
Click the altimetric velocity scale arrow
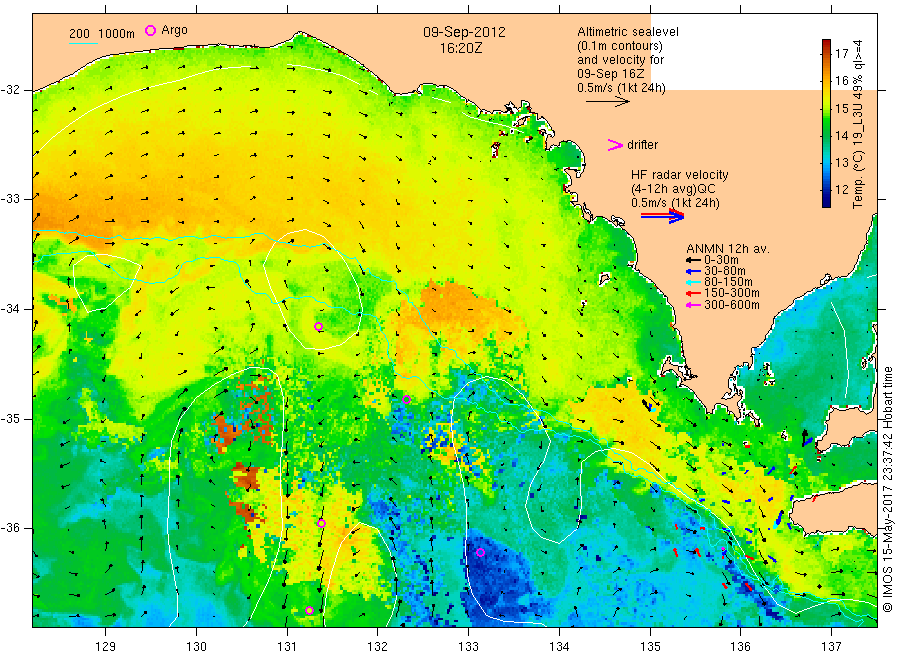click(608, 102)
